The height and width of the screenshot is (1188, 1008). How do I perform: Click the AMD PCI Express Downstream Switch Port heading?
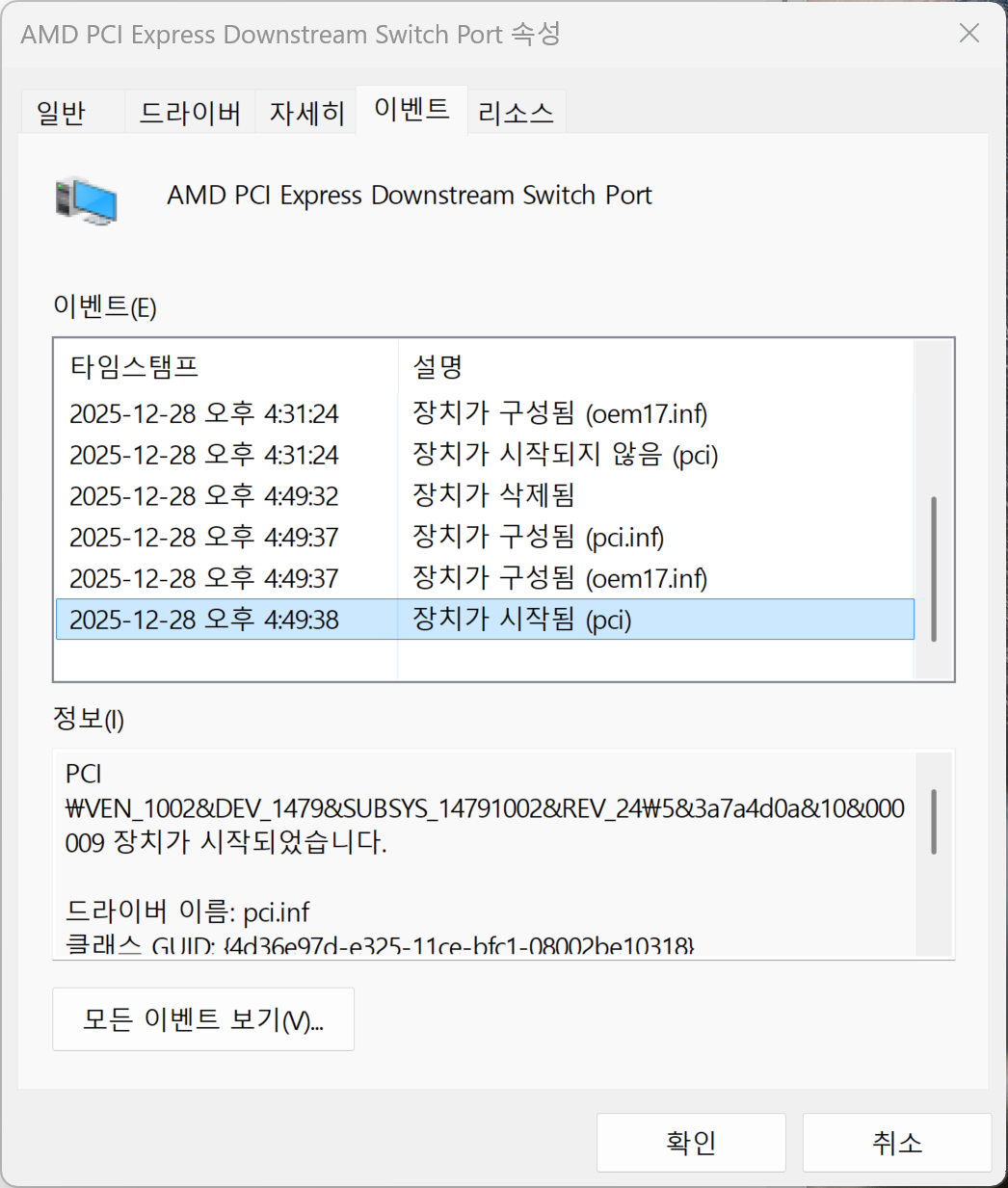[410, 196]
